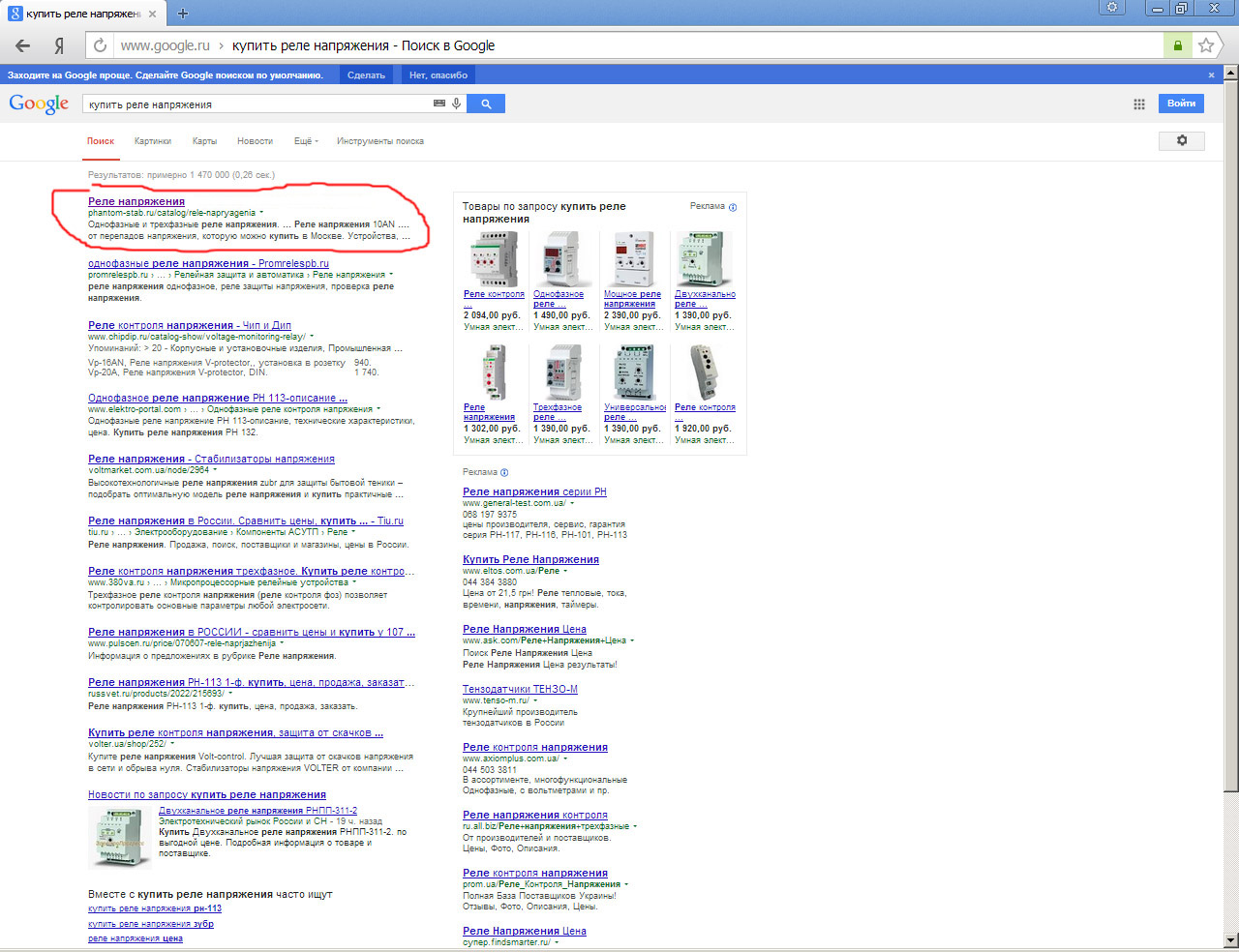Screen dimensions: 1239x952
Task: Expand dropdown arrow next to 380va.ru URL
Action: (354, 582)
